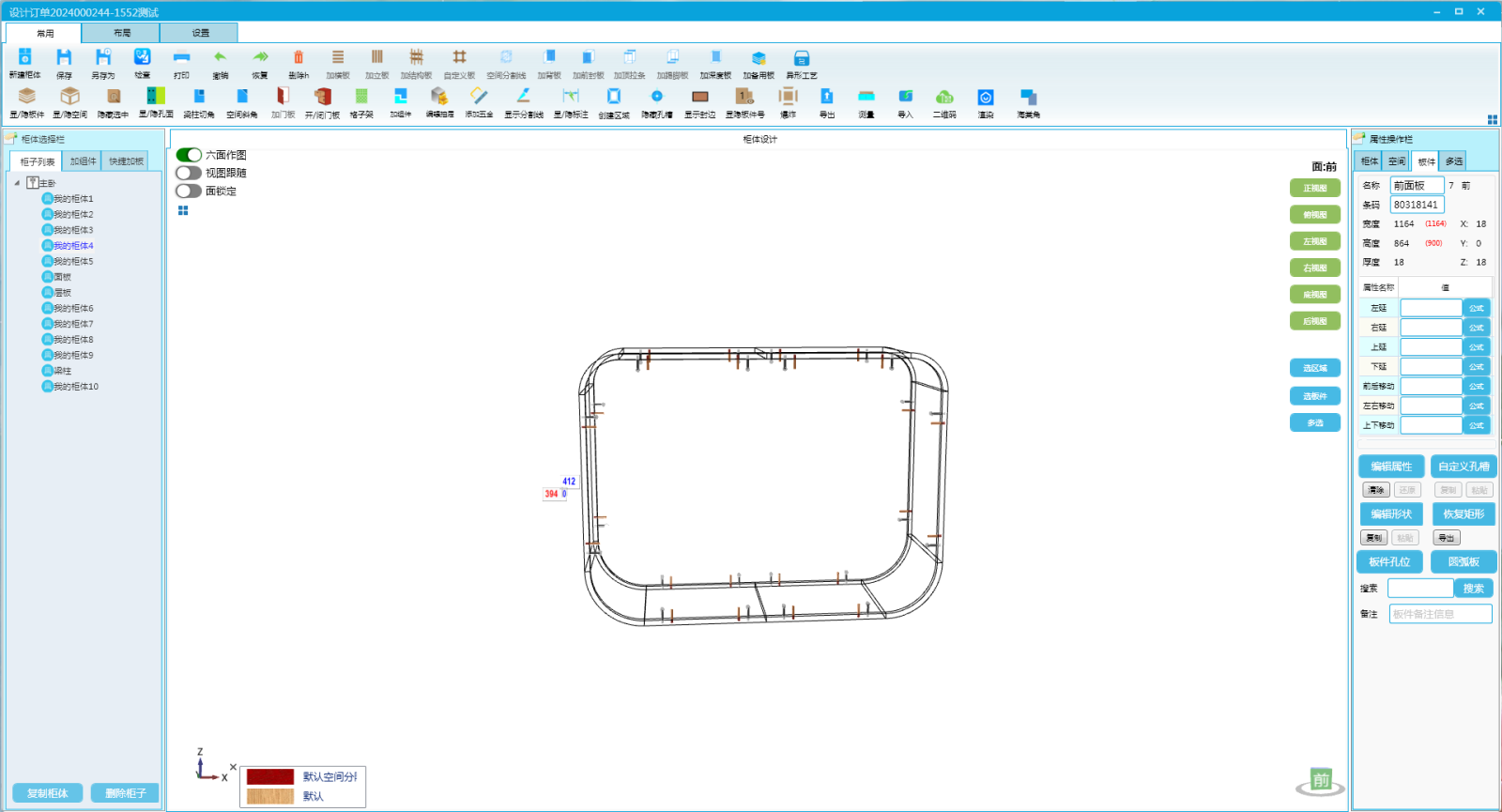Screen dimensions: 1502x812
Task: Click the 删除 trash icon
Action: [299, 57]
